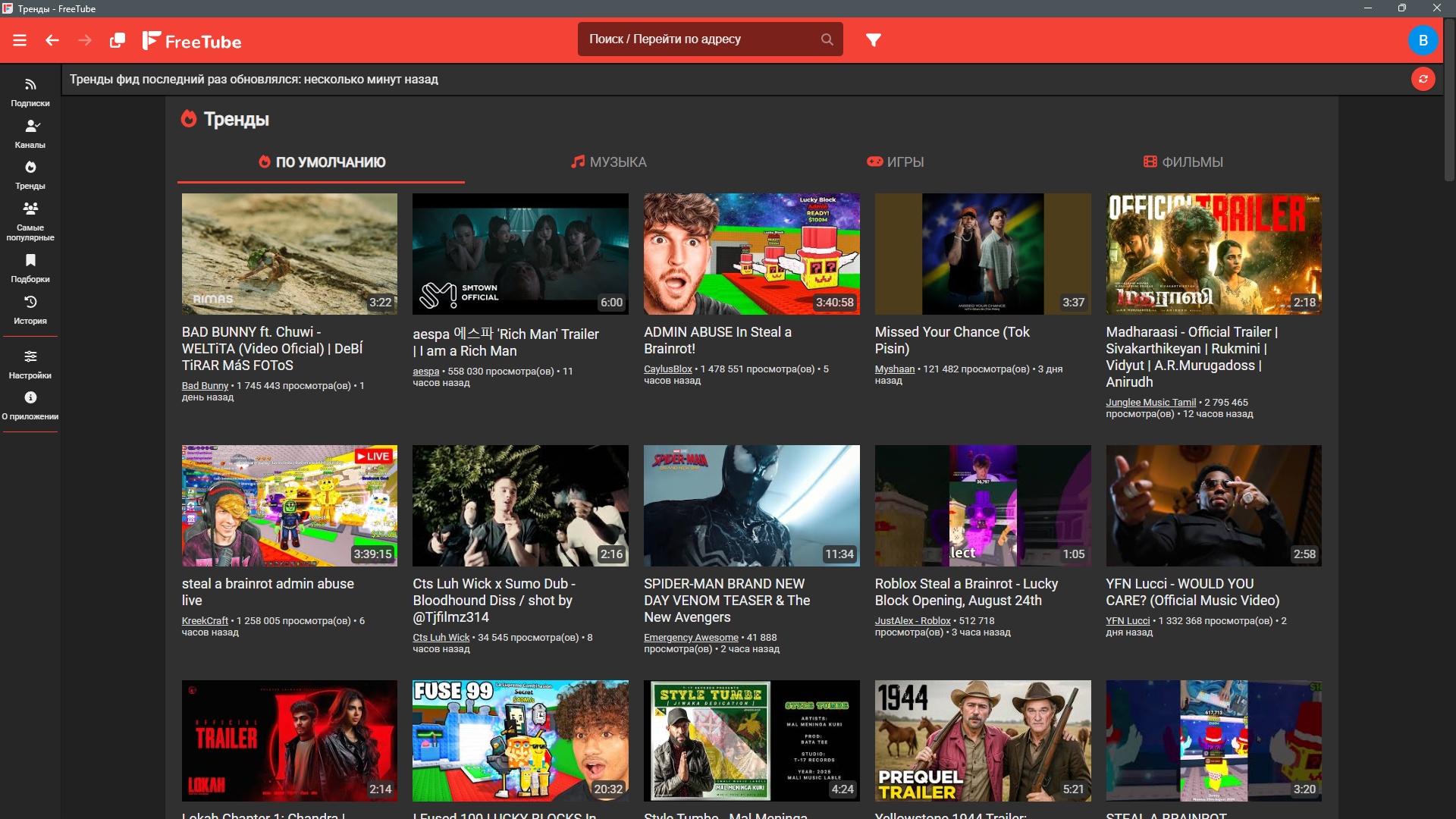Open the 'YFN Lucci - WOULD YOU CARE?' title
Viewport: 1456px width, 819px height.
[1192, 592]
